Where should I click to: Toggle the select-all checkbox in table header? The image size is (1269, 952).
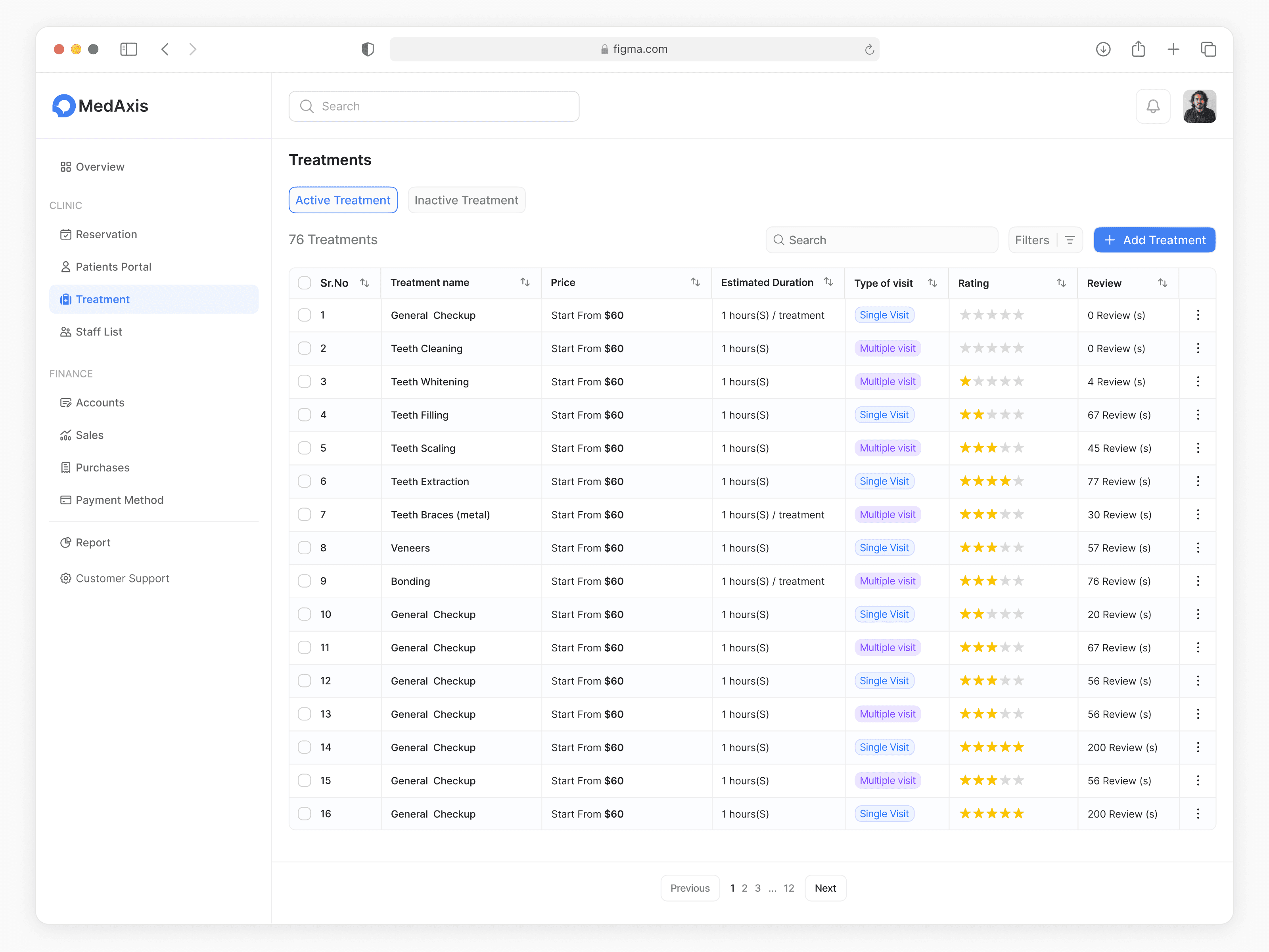[x=305, y=283]
